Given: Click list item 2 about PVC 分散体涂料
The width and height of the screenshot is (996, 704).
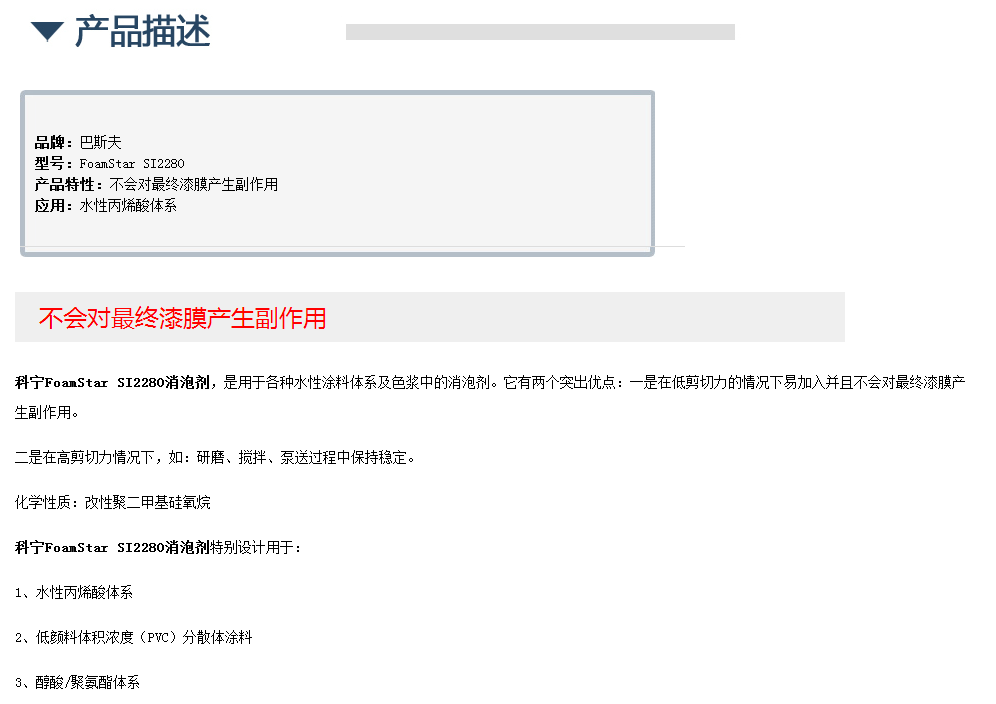Looking at the screenshot, I should point(133,637).
